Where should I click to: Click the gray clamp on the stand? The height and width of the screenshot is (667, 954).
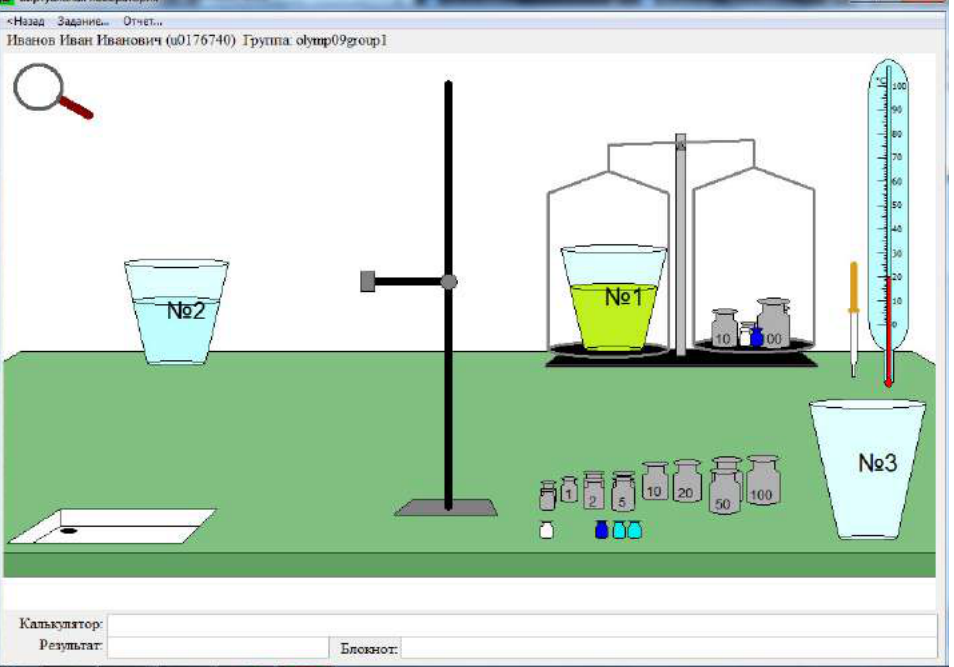(x=368, y=281)
